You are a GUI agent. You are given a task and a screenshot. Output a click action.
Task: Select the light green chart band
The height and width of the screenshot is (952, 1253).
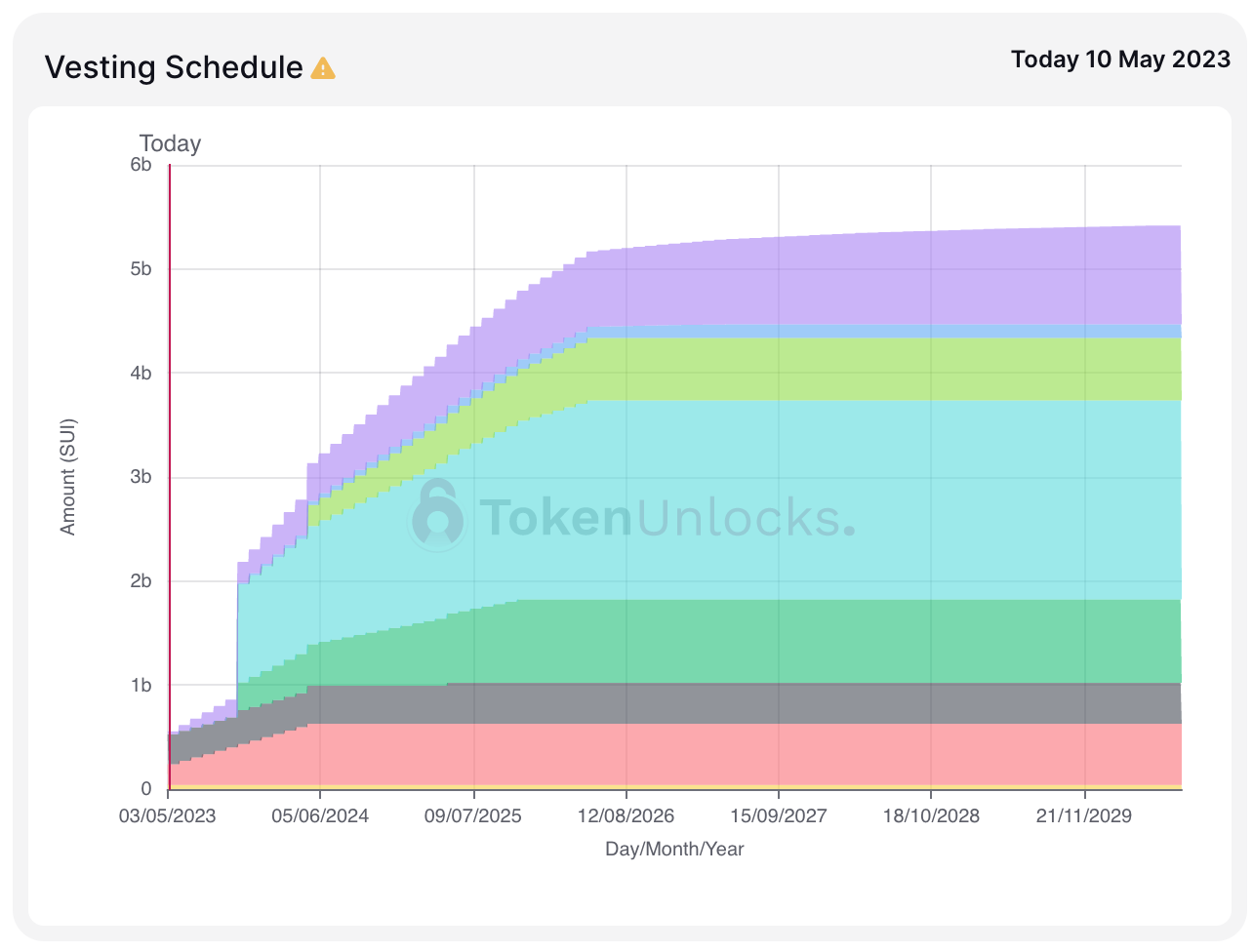(x=878, y=369)
